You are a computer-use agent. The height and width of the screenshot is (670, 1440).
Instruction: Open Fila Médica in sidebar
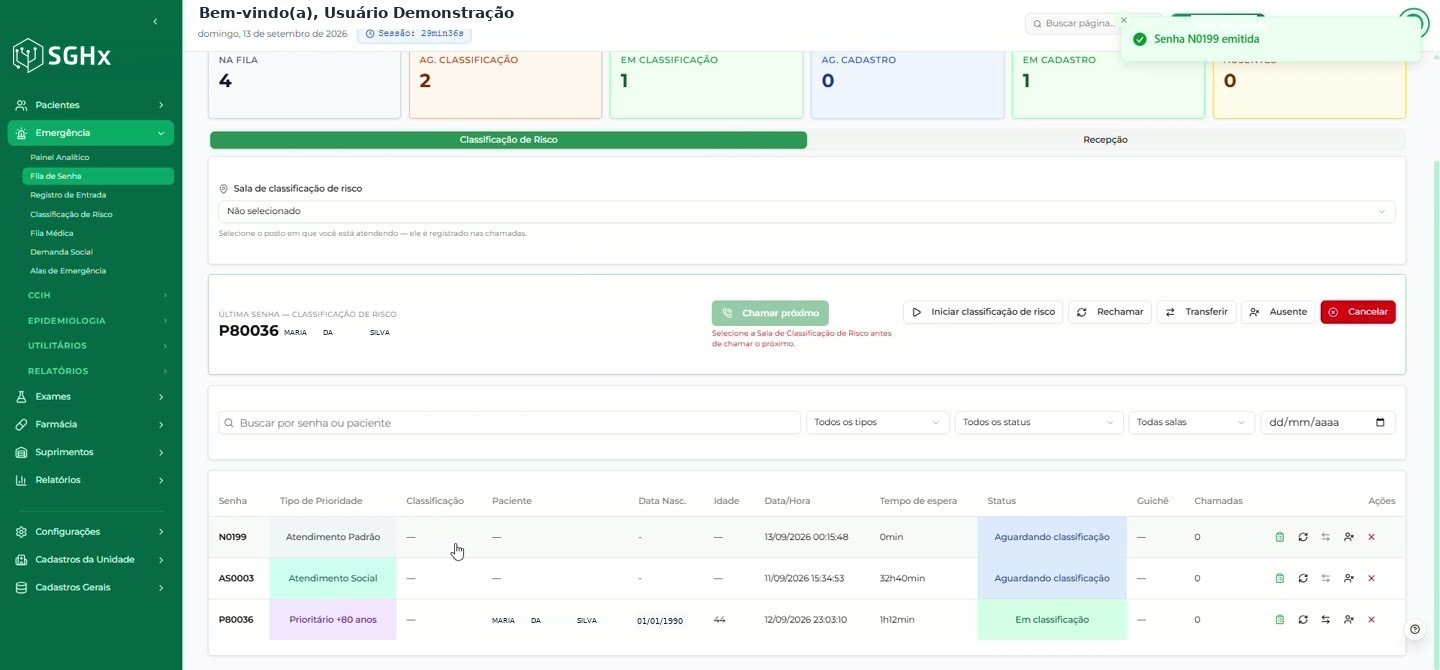click(98, 233)
